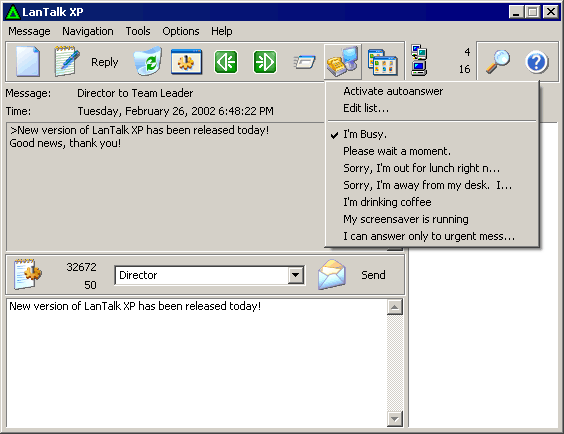Click the Reply text label
564x434 pixels.
(104, 62)
